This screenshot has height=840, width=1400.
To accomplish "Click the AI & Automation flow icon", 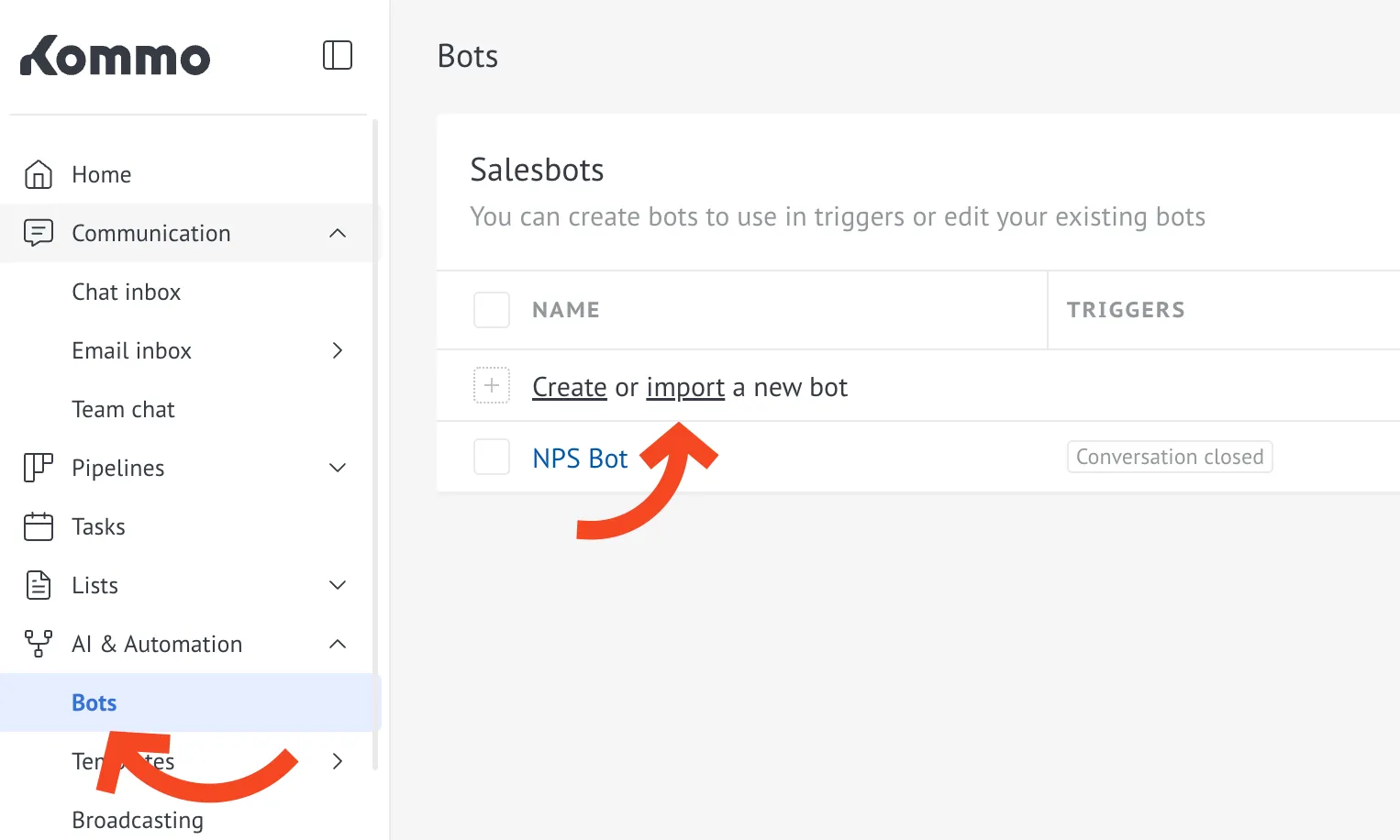I will tap(39, 644).
